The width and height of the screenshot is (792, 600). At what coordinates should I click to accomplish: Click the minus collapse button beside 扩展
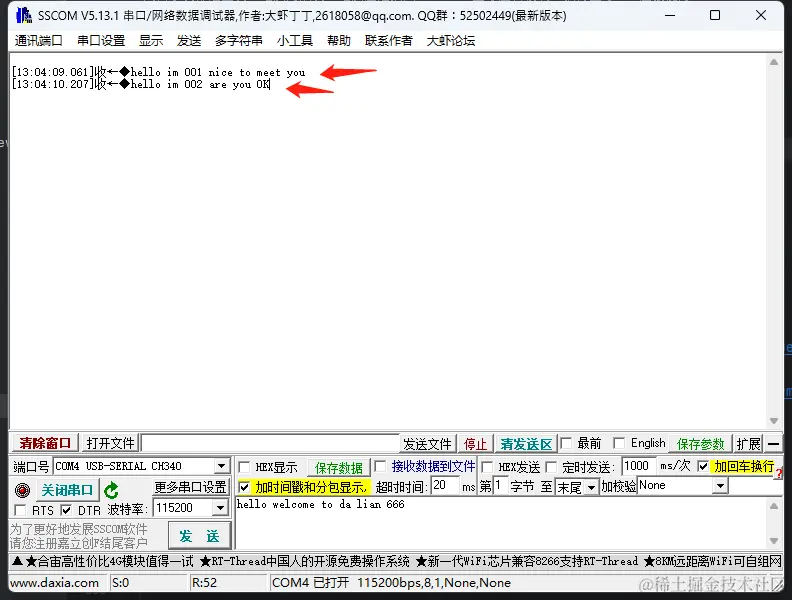click(x=773, y=444)
